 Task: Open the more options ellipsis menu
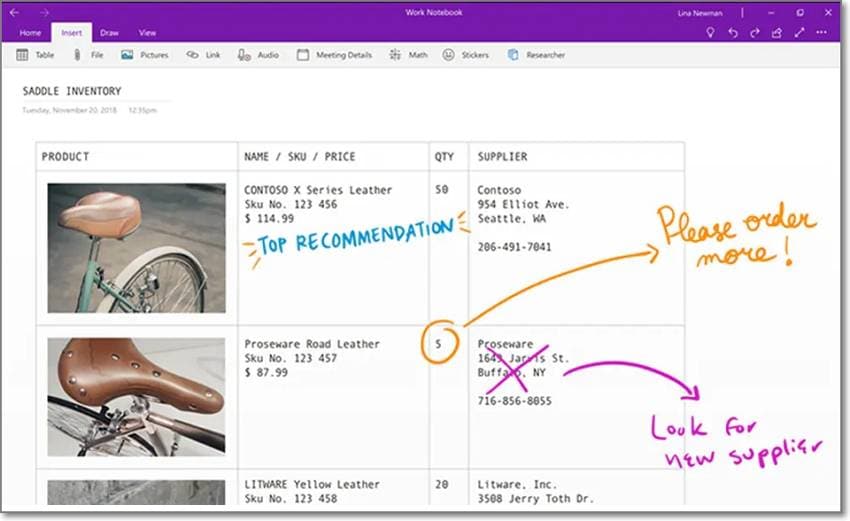point(822,33)
